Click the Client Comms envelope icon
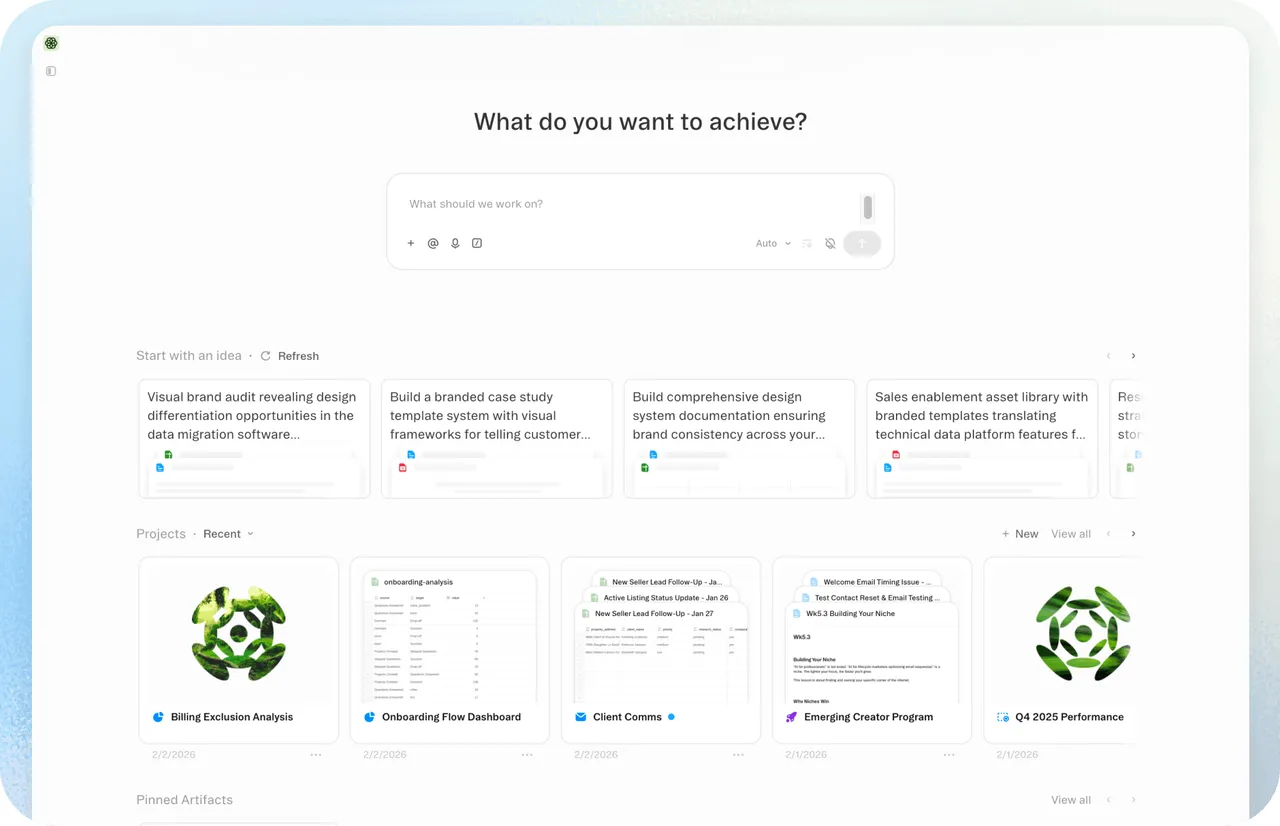Screen dimensions: 1280x826 [581, 717]
